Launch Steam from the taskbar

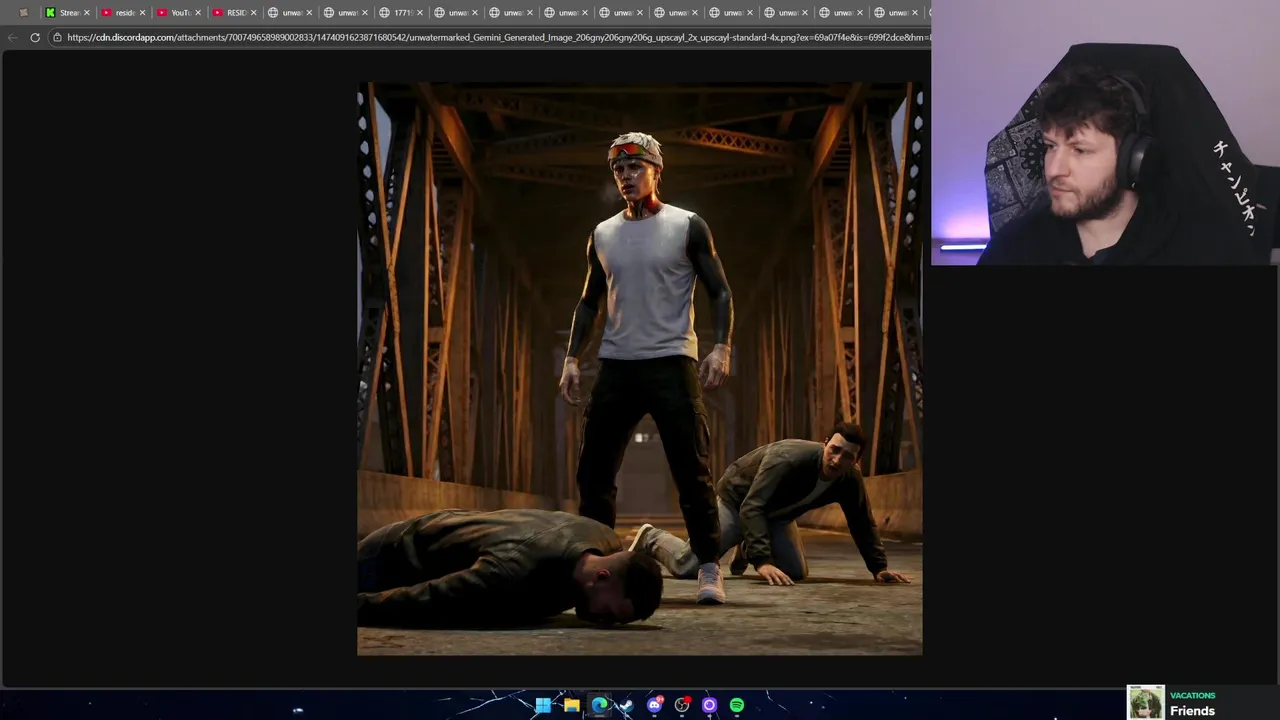[626, 705]
